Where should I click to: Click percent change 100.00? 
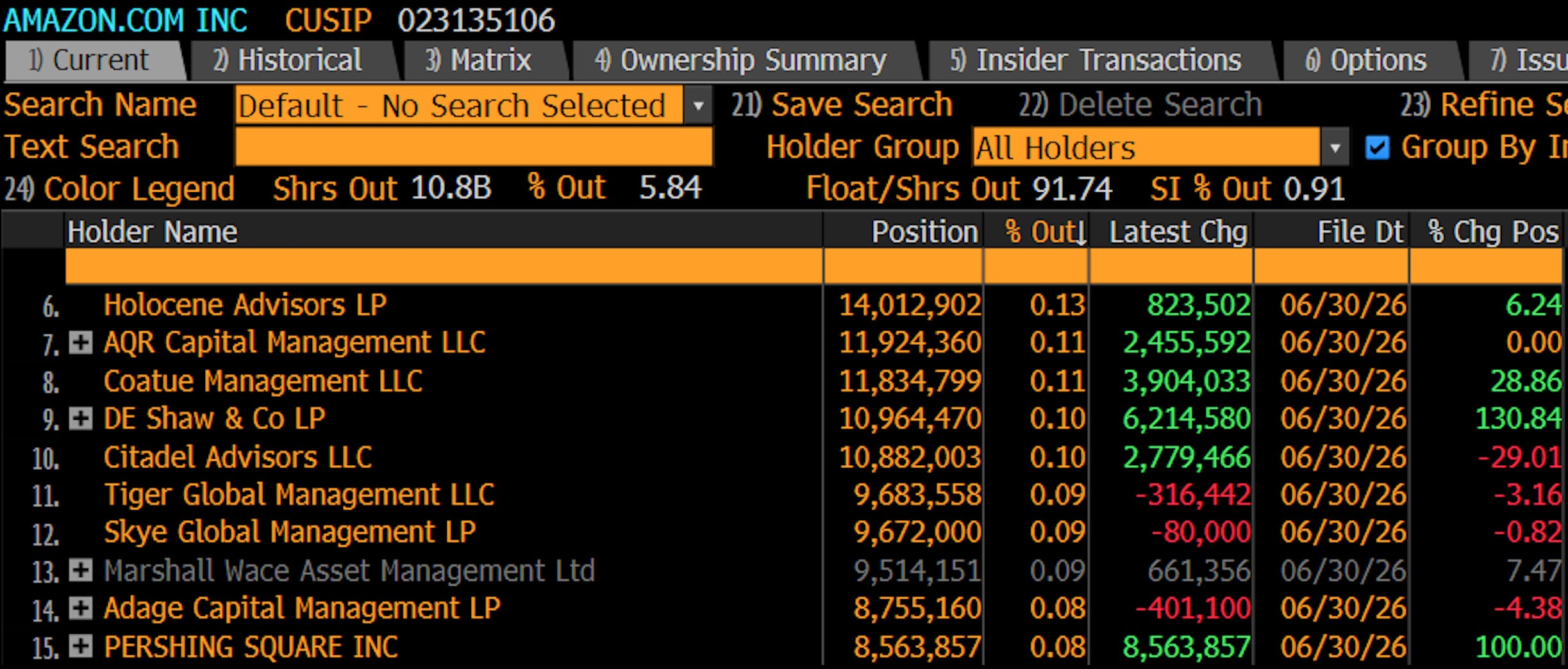1518,647
